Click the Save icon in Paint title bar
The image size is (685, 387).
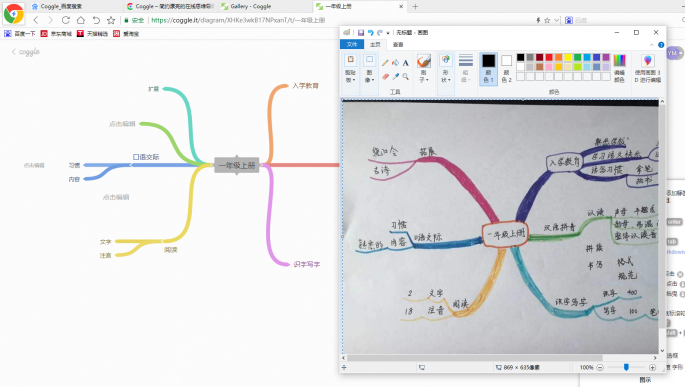[x=361, y=33]
